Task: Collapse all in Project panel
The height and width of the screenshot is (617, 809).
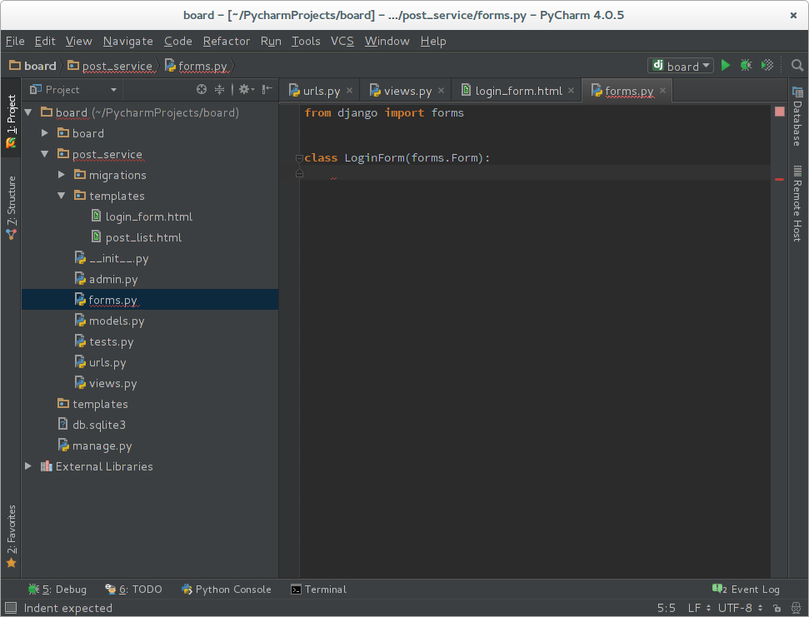Action: tap(219, 90)
